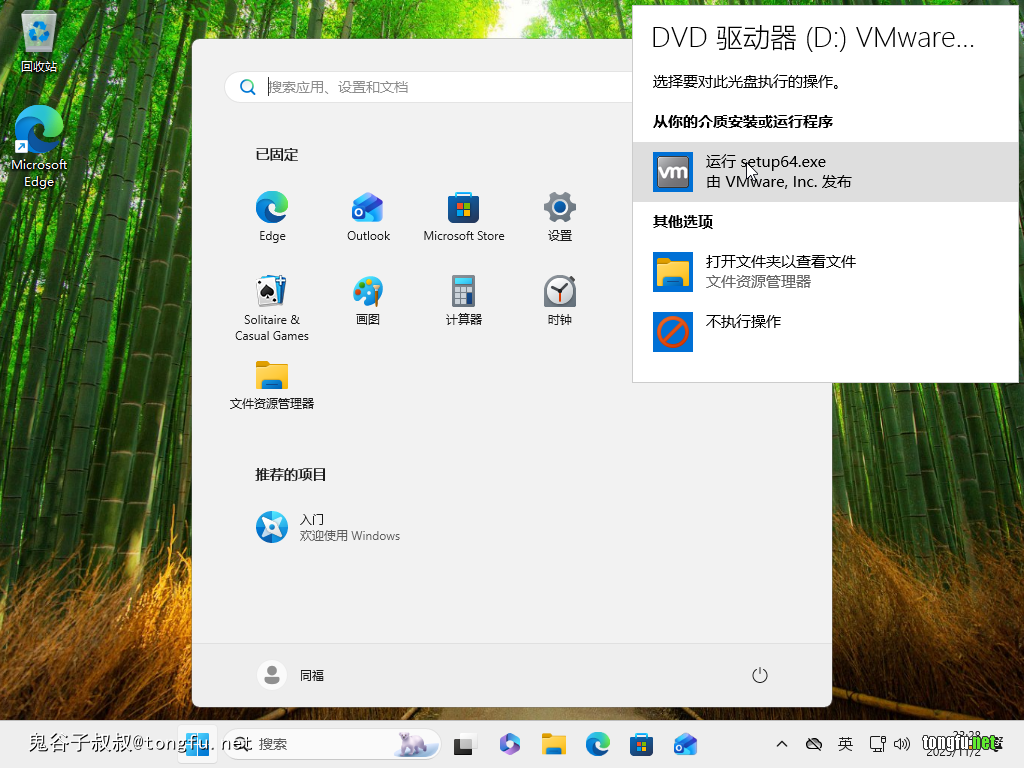Image resolution: width=1024 pixels, height=768 pixels.
Task: Expand hidden system tray icons chevron
Action: [782, 744]
